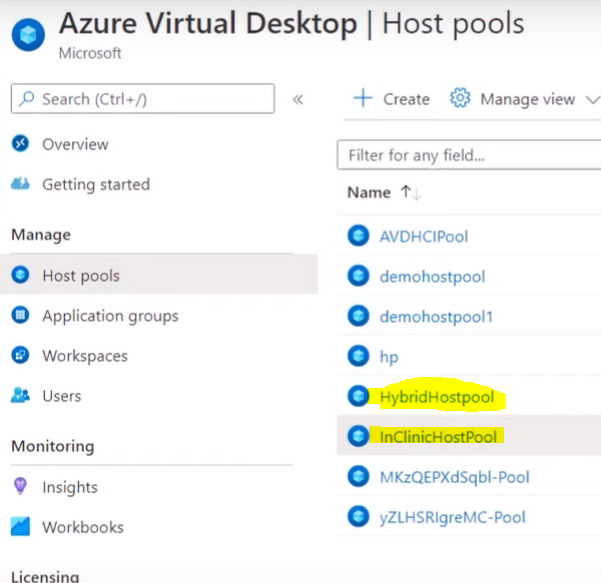
Task: Open the hp host pool link
Action: (x=389, y=357)
